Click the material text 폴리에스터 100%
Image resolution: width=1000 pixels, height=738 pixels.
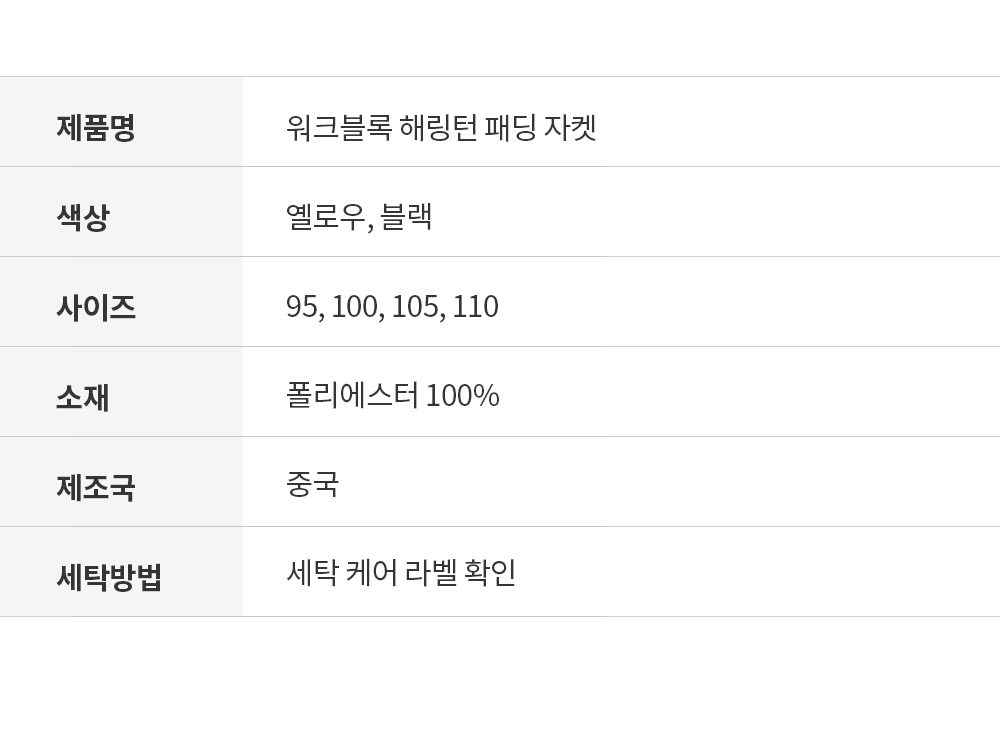[x=392, y=395]
